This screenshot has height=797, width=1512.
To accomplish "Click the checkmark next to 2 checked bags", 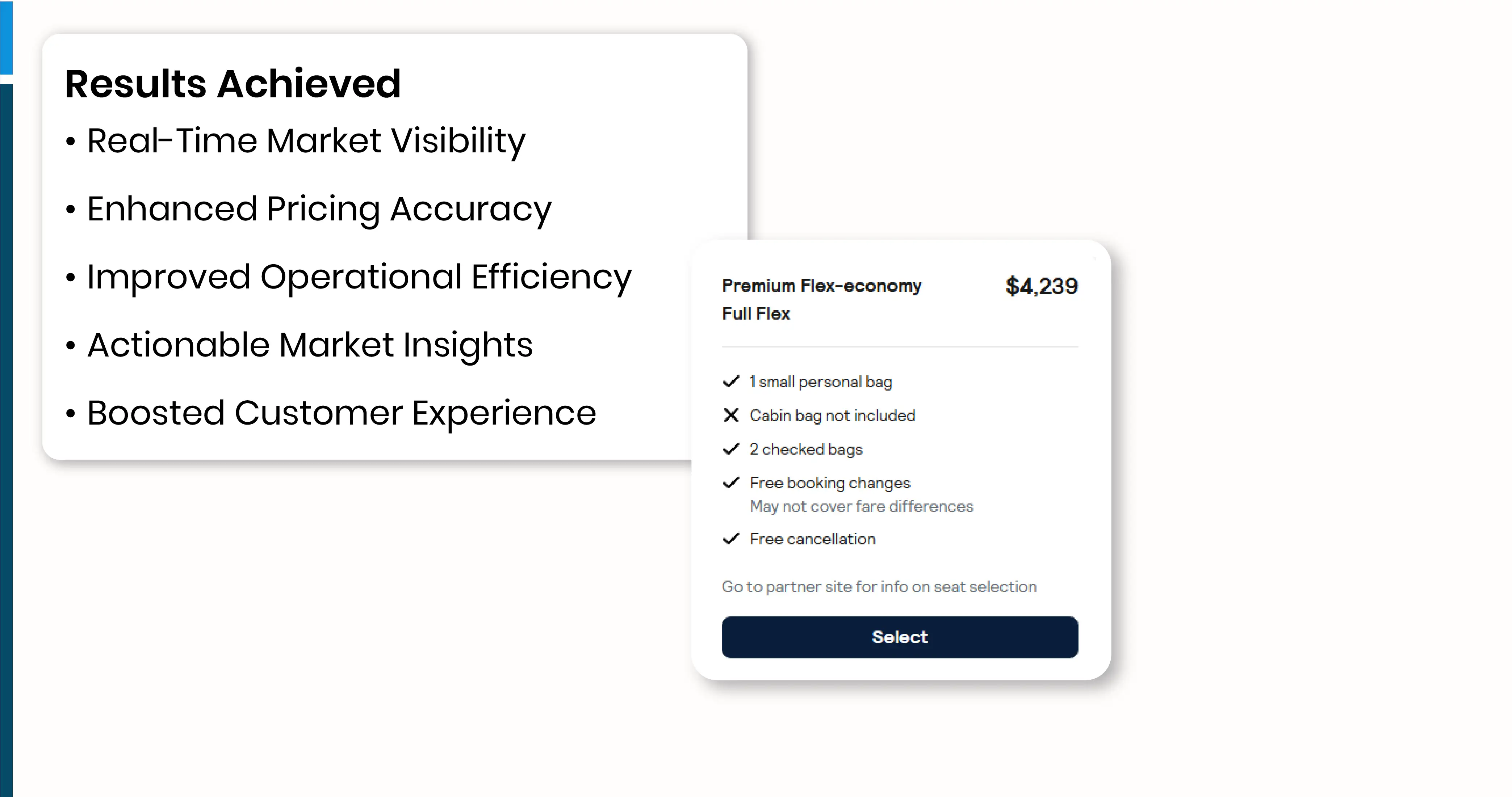I will pyautogui.click(x=731, y=449).
